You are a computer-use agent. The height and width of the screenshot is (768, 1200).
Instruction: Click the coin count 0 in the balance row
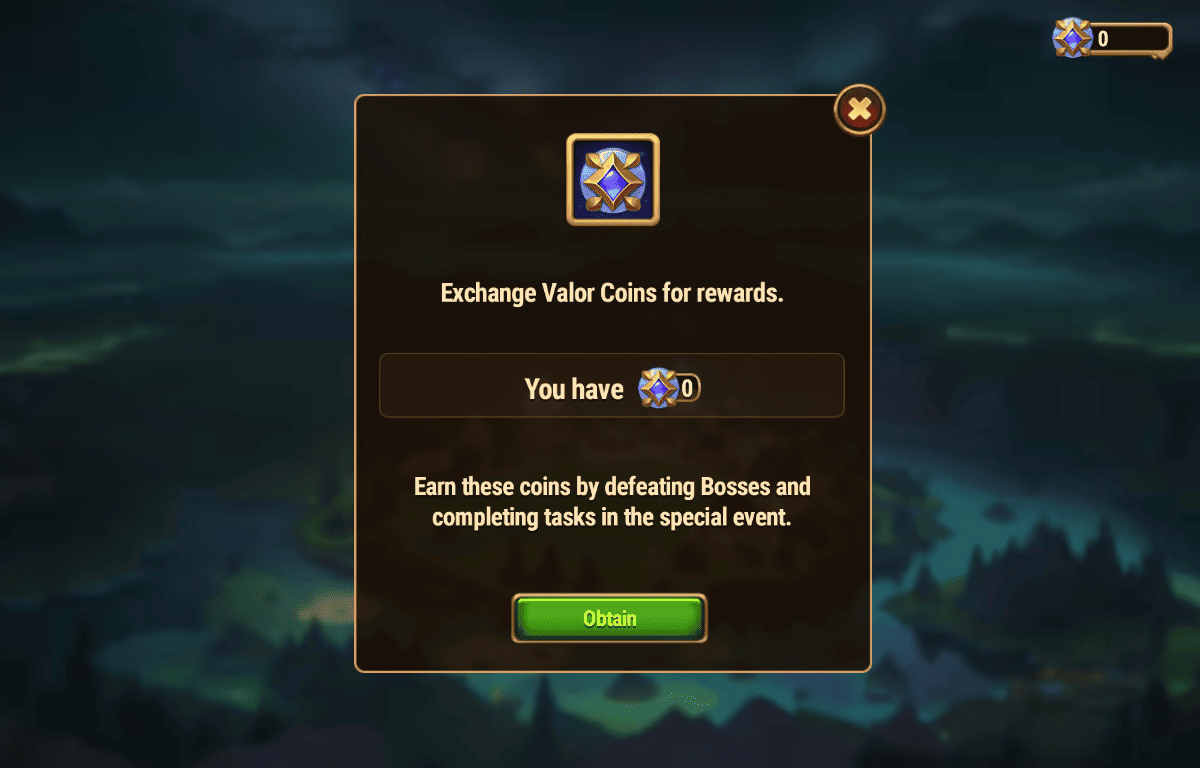click(687, 388)
